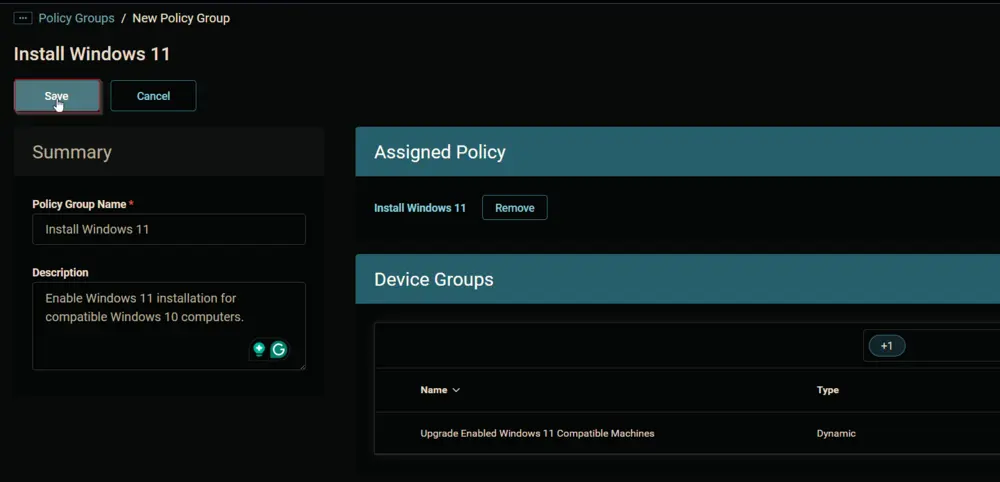Image resolution: width=1000 pixels, height=482 pixels.
Task: Open the Policy Groups breadcrumb link
Action: 77,18
